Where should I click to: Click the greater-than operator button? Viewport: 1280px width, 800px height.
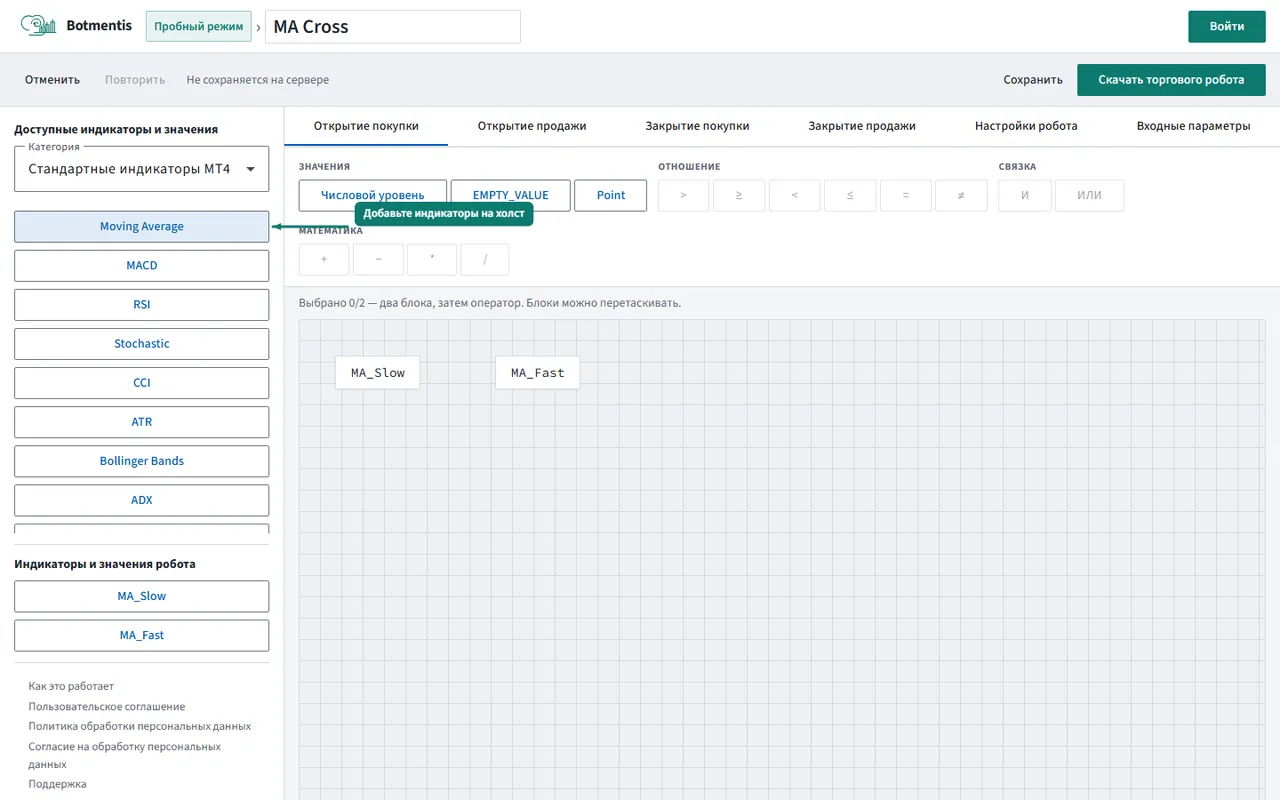[683, 195]
